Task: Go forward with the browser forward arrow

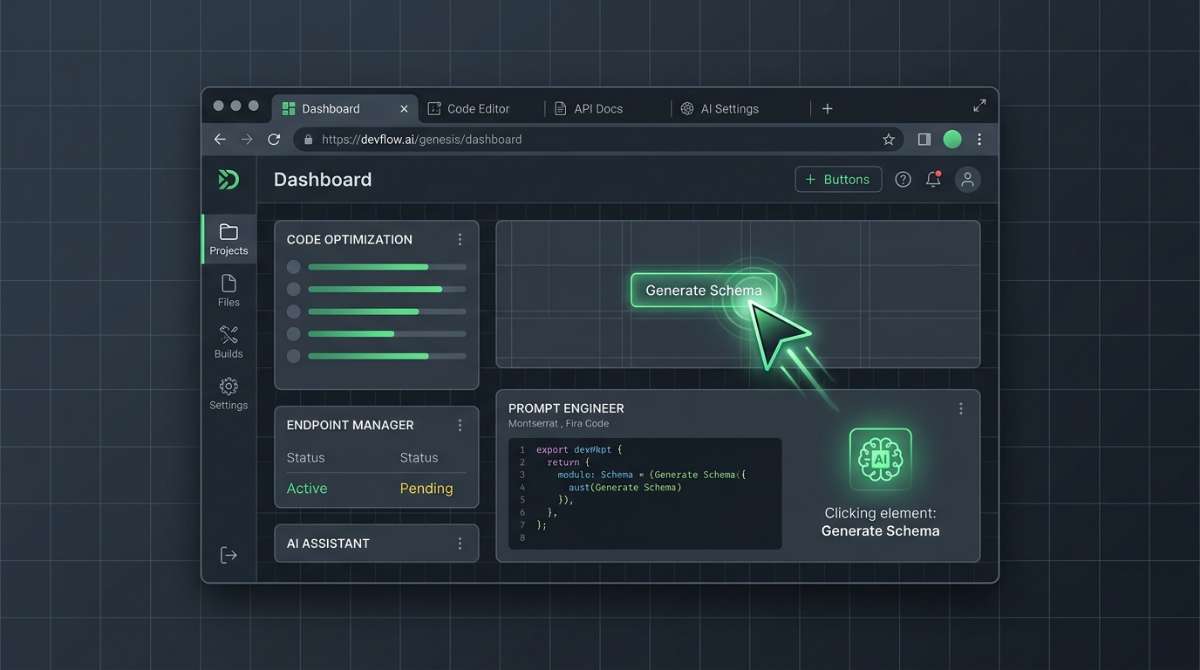Action: point(247,140)
